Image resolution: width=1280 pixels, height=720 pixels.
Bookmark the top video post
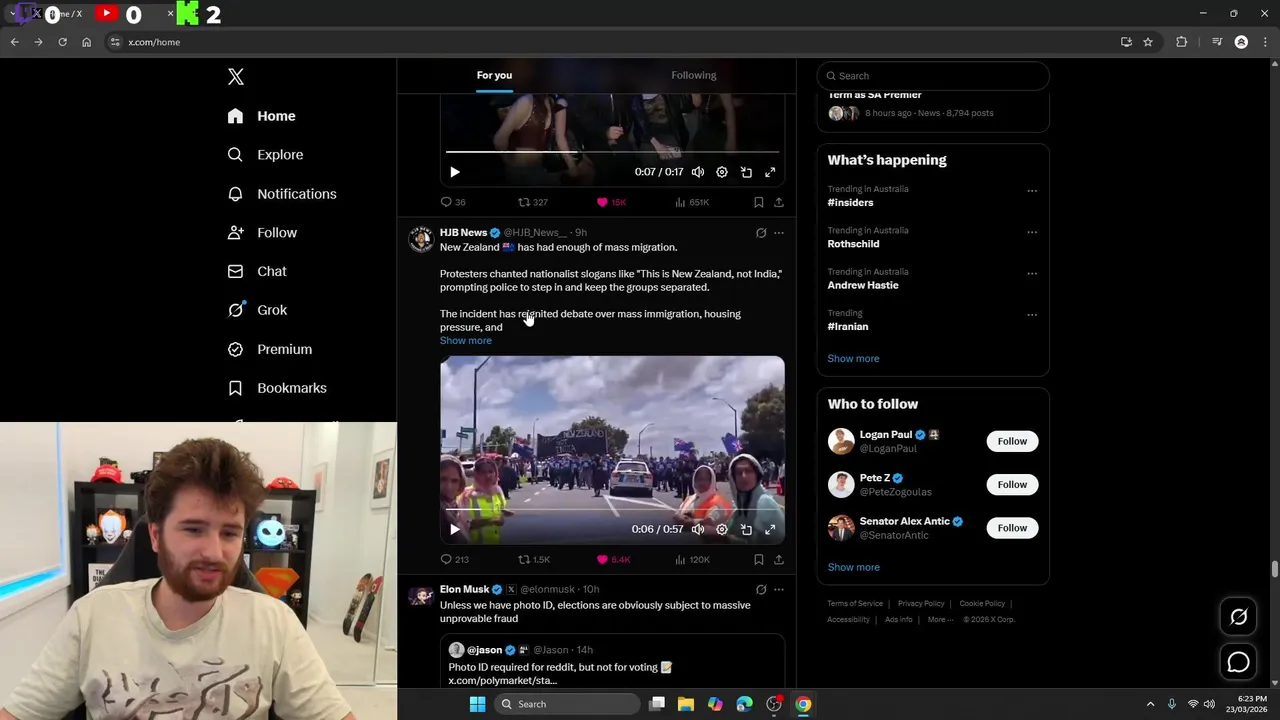click(759, 202)
